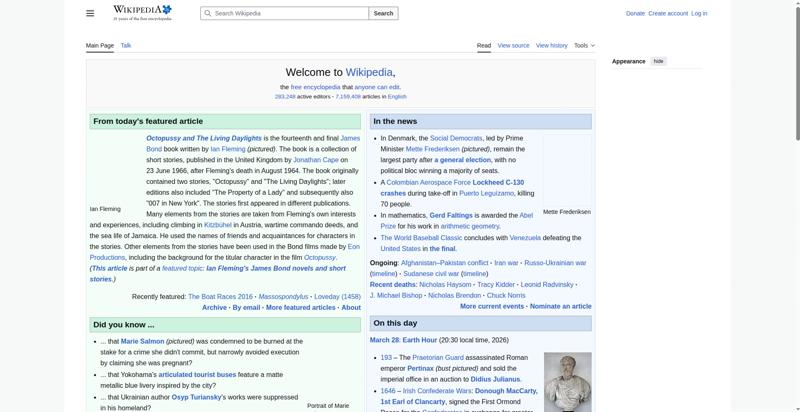Click the magnifier icon in search box
Viewport: 800px width, 412px height.
click(x=207, y=14)
